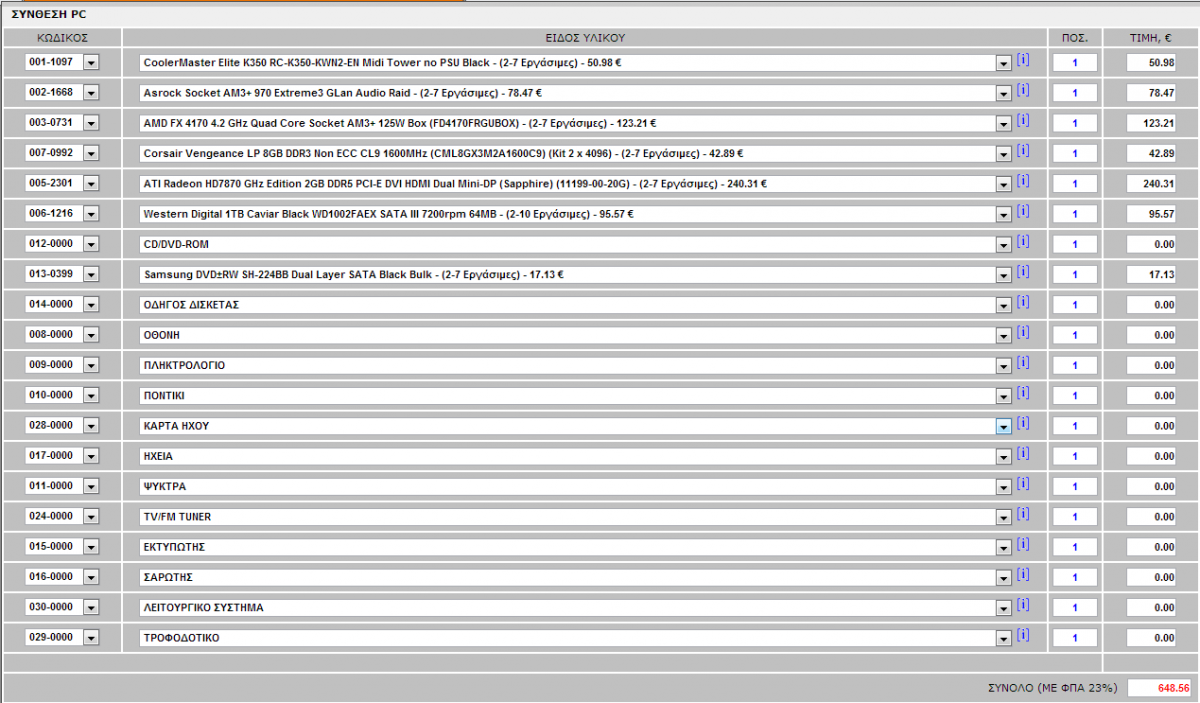The height and width of the screenshot is (703, 1200).
Task: Click the ΣΥΝΟΛΟ (ΜΕ ΦΠΑ 23%) label
Action: tap(1051, 688)
